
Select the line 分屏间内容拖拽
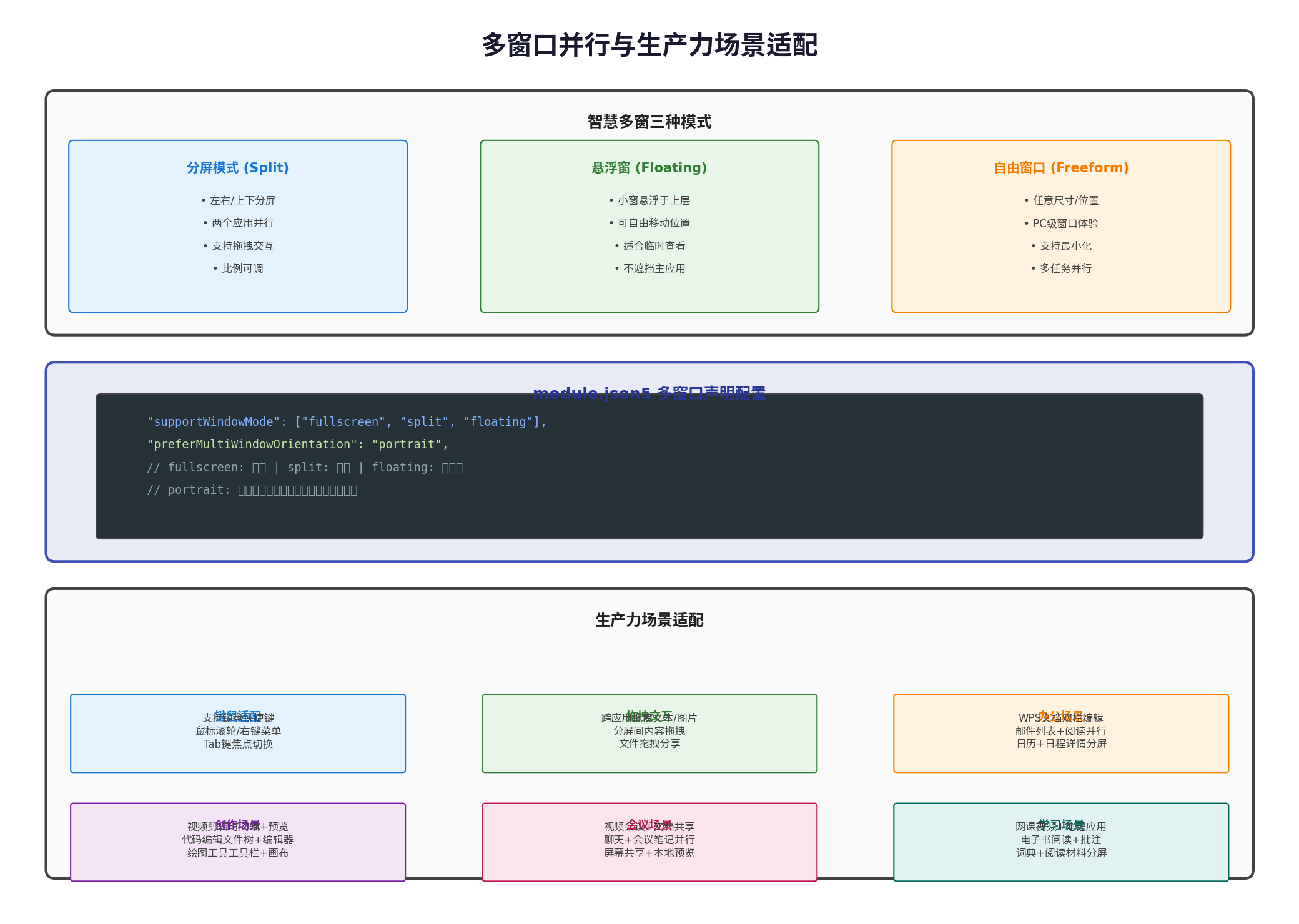pos(649,731)
